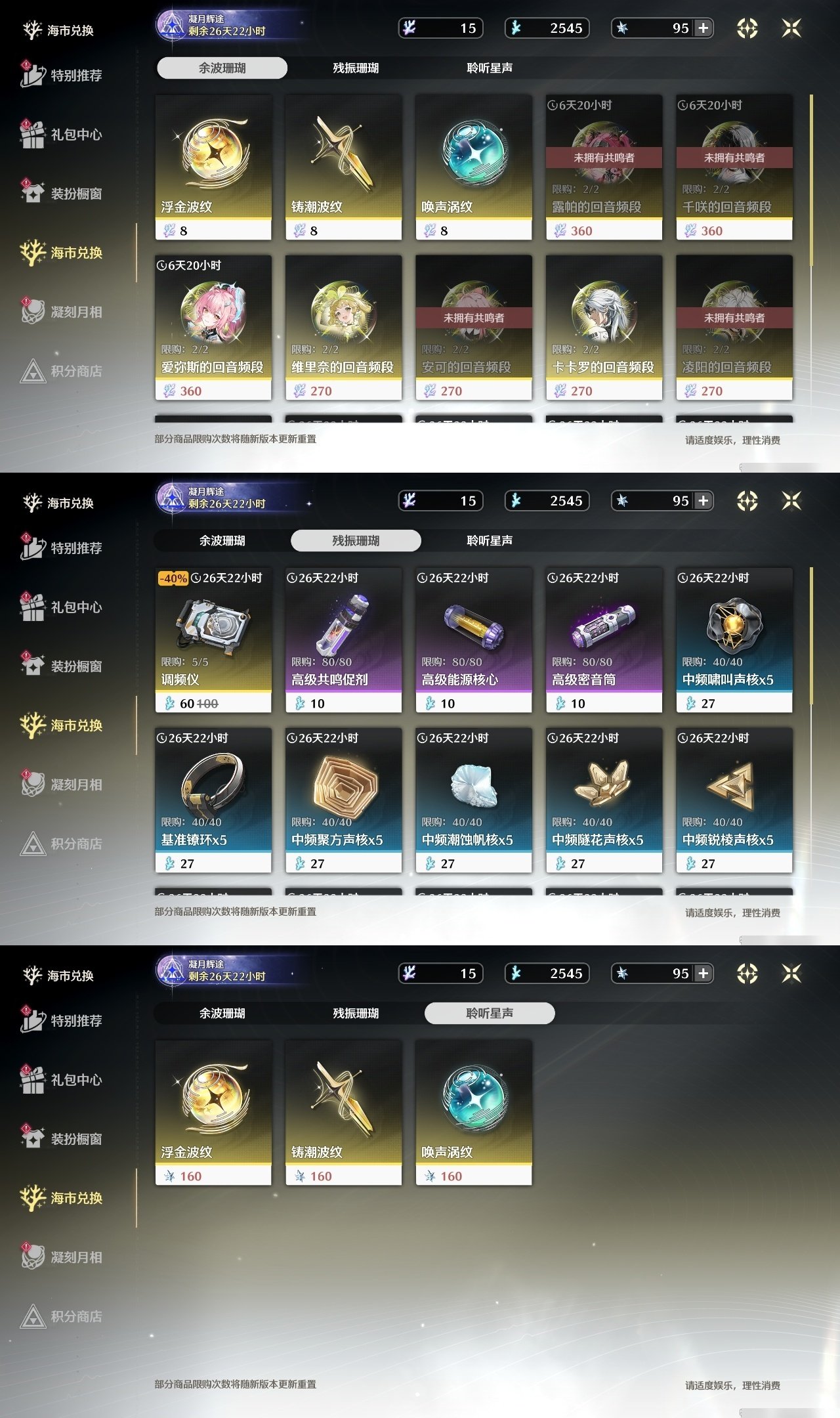
Task: Open the 爱弥斯的回音频段 item
Action: tap(213, 328)
